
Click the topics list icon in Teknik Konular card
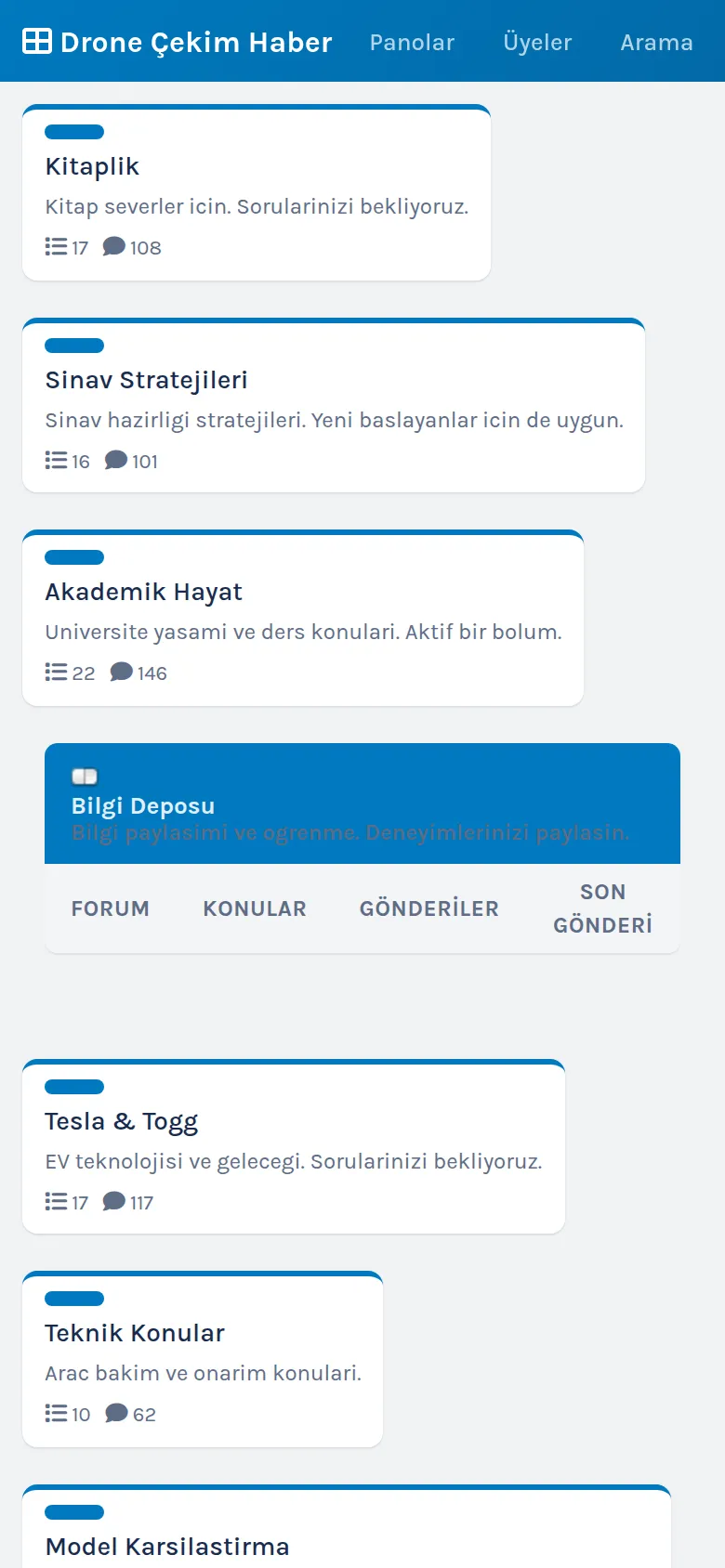point(56,1413)
